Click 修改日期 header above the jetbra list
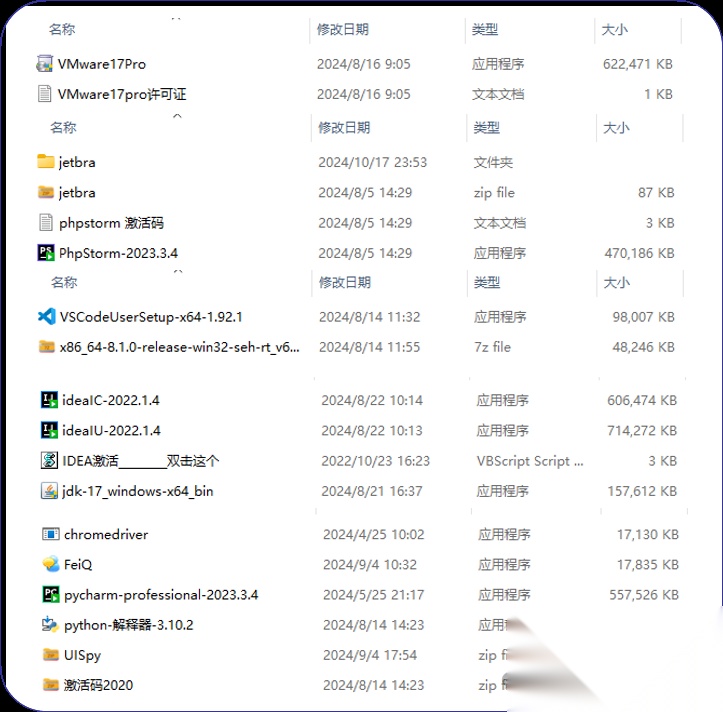Screen dimensions: 723x712 pyautogui.click(x=344, y=127)
